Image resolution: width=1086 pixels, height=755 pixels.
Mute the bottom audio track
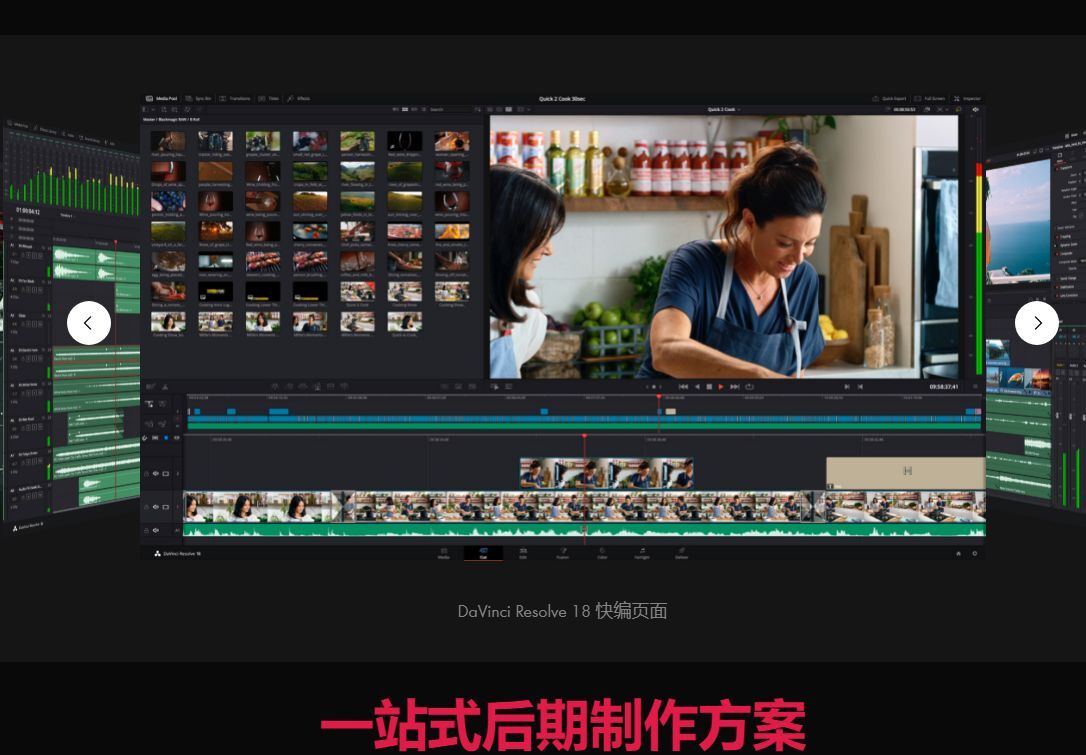(x=155, y=531)
